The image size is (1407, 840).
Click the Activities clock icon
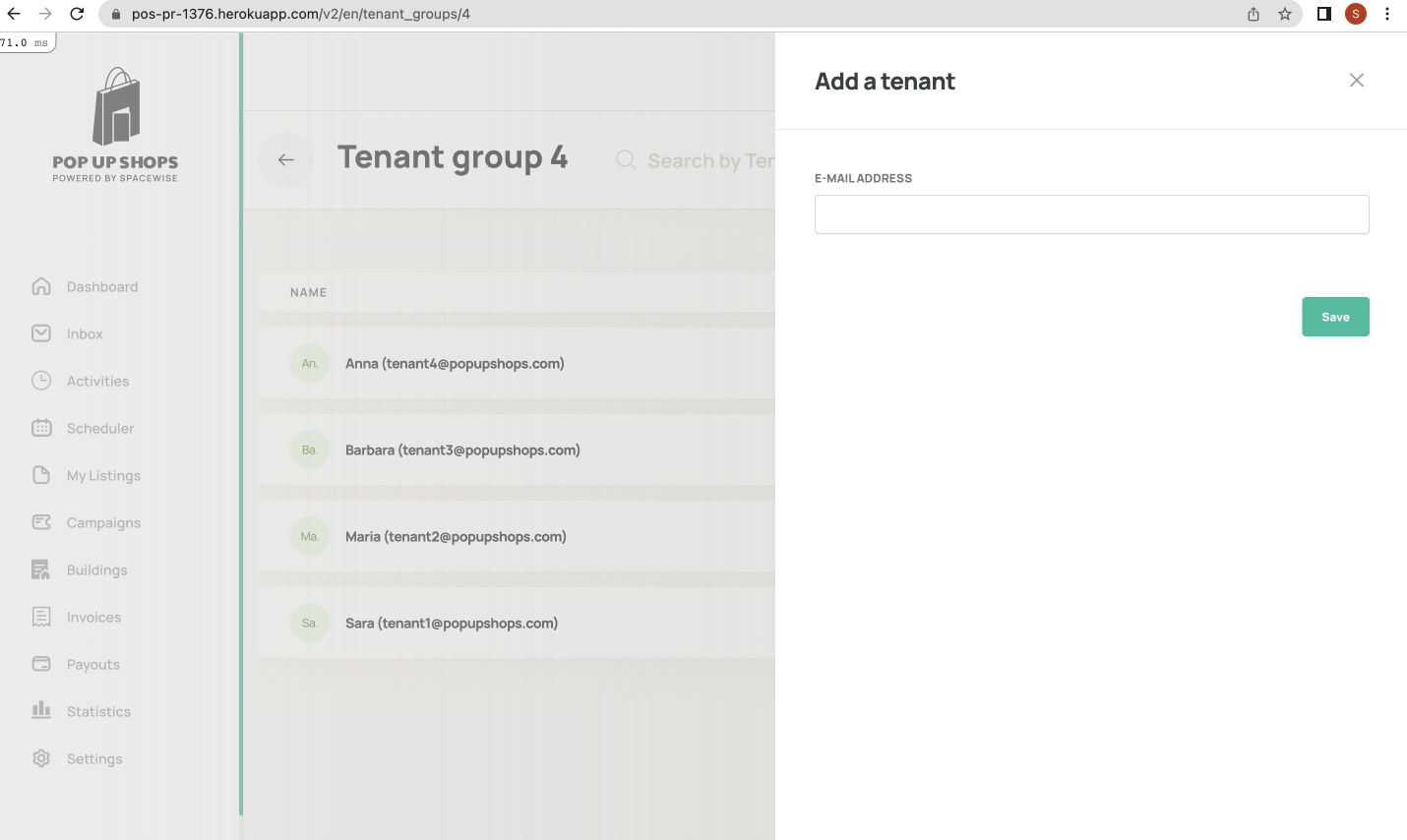pos(41,381)
